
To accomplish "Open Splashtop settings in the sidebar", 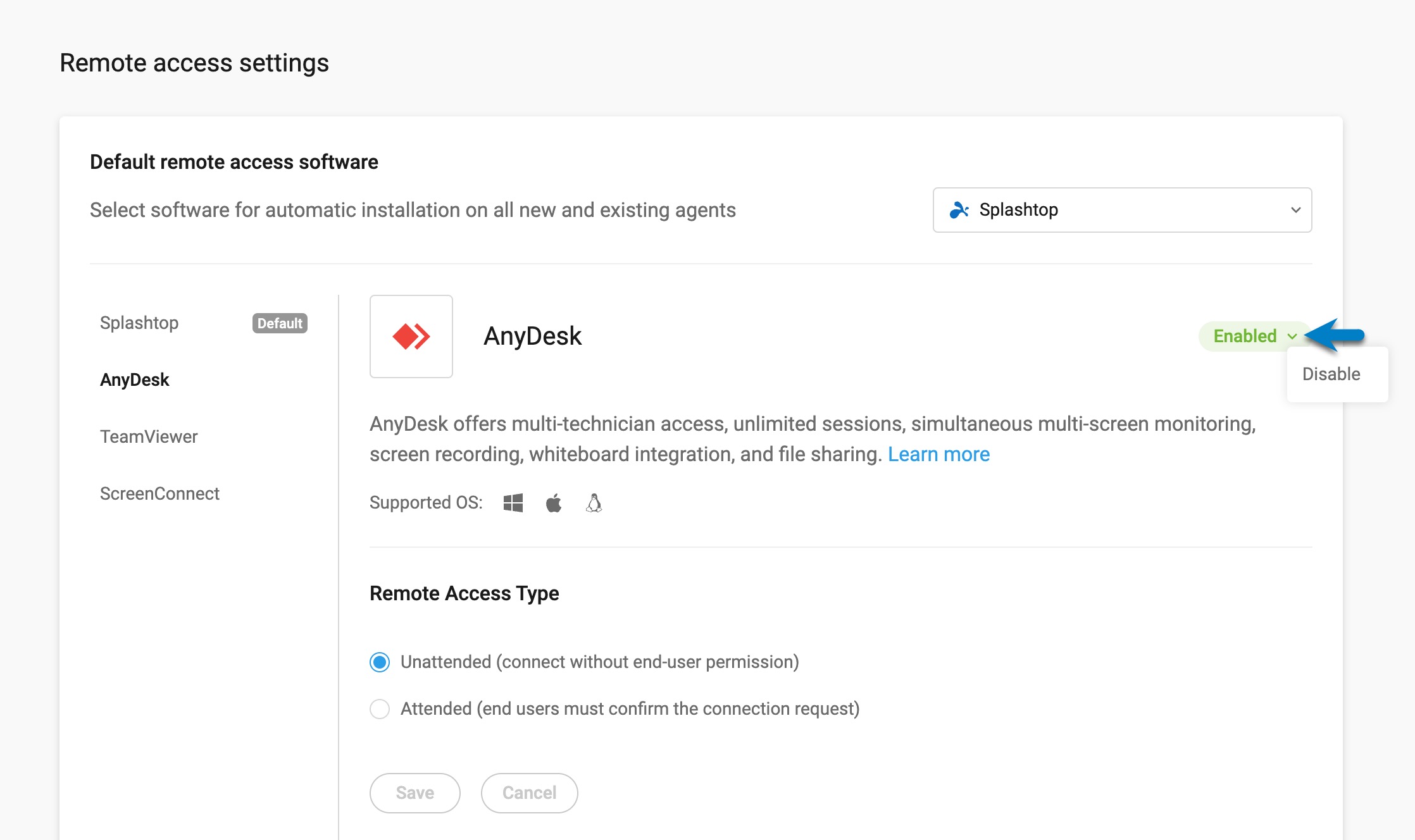I will click(139, 323).
